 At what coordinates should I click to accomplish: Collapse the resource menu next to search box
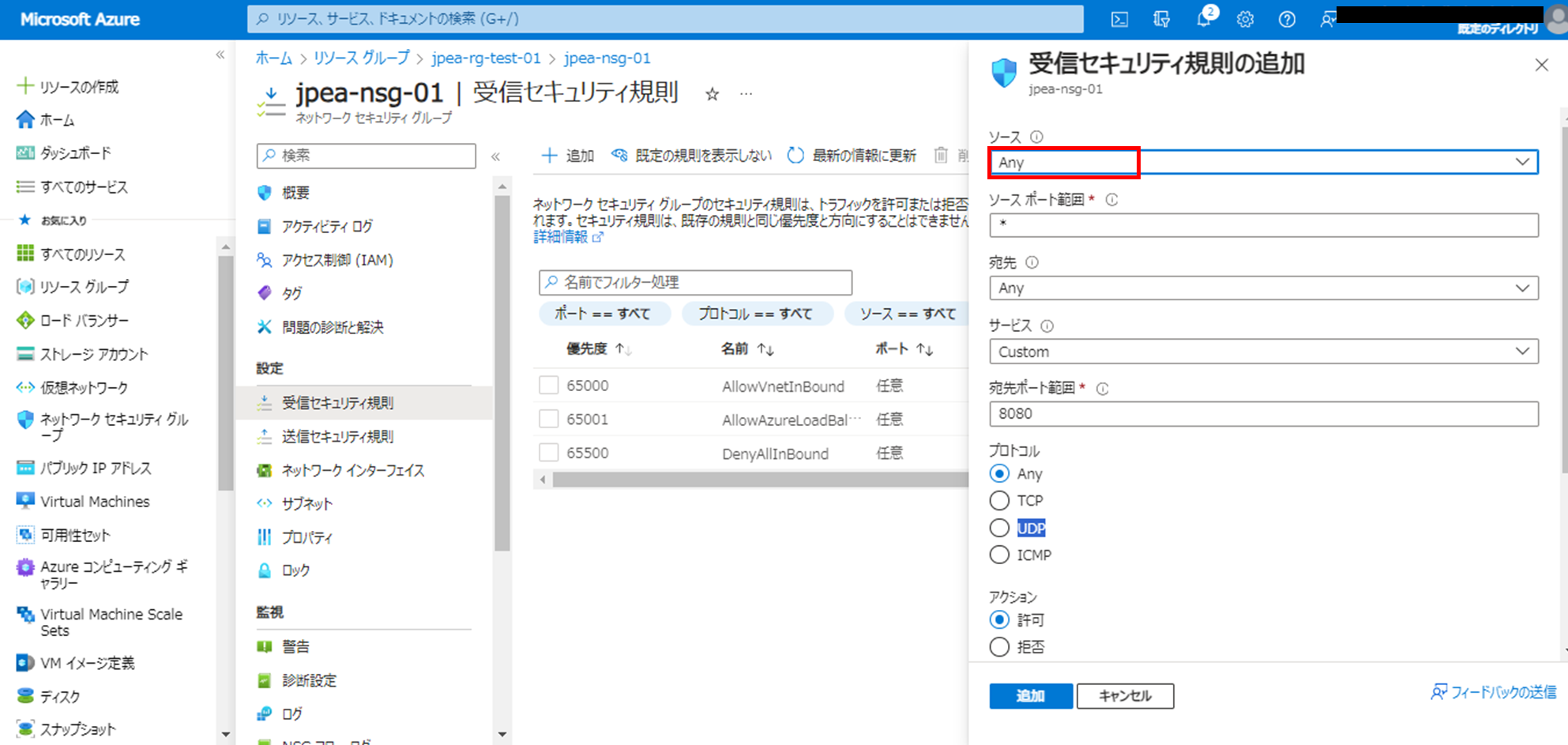point(495,156)
